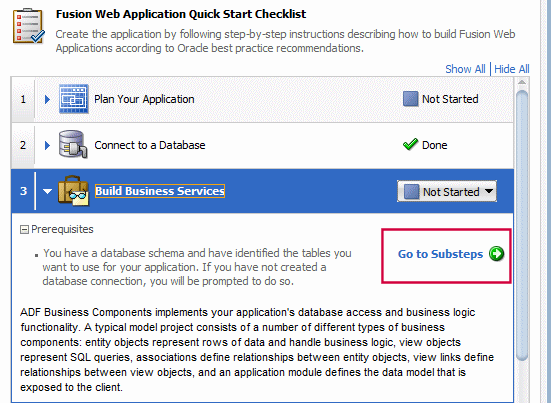Open the Go to Substeps link
This screenshot has width=551, height=403.
440,254
